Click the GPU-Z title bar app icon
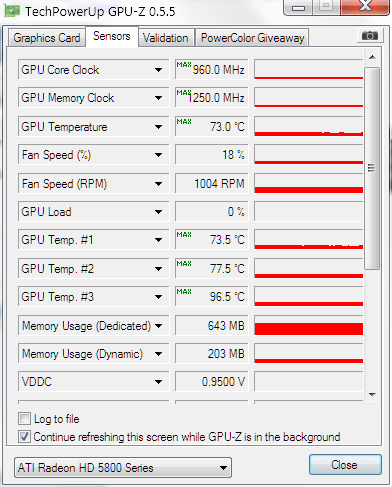Image resolution: width=392 pixels, height=487 pixels. coord(12,11)
